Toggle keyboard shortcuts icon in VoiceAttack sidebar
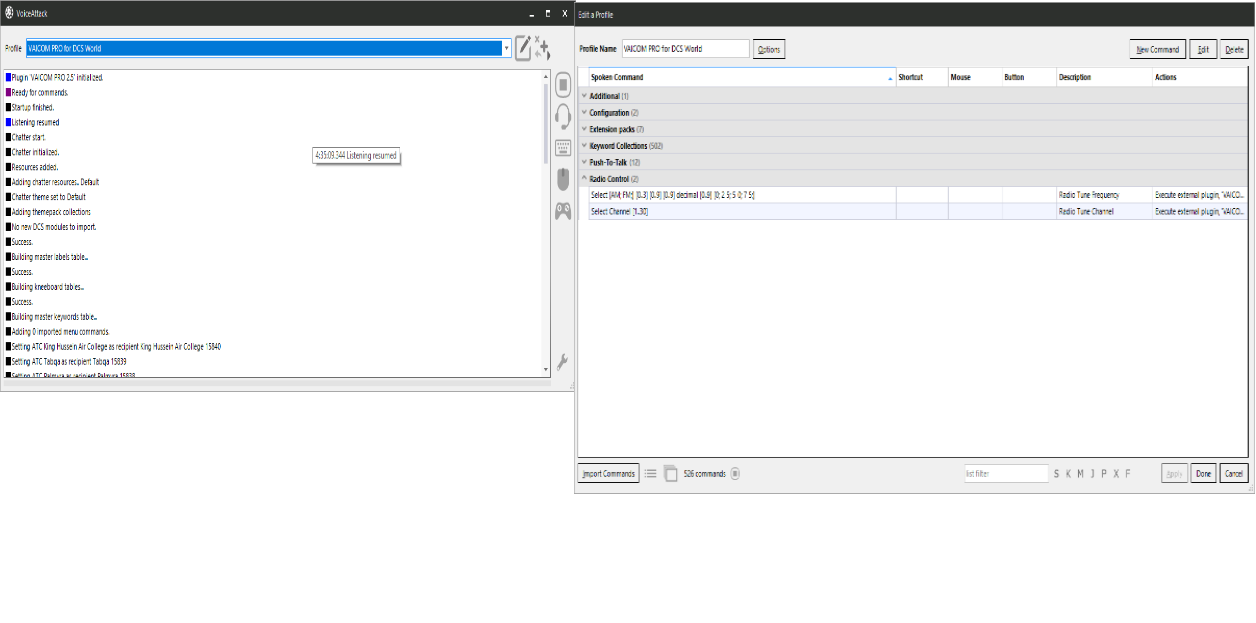The height and width of the screenshot is (623, 1256). [563, 148]
